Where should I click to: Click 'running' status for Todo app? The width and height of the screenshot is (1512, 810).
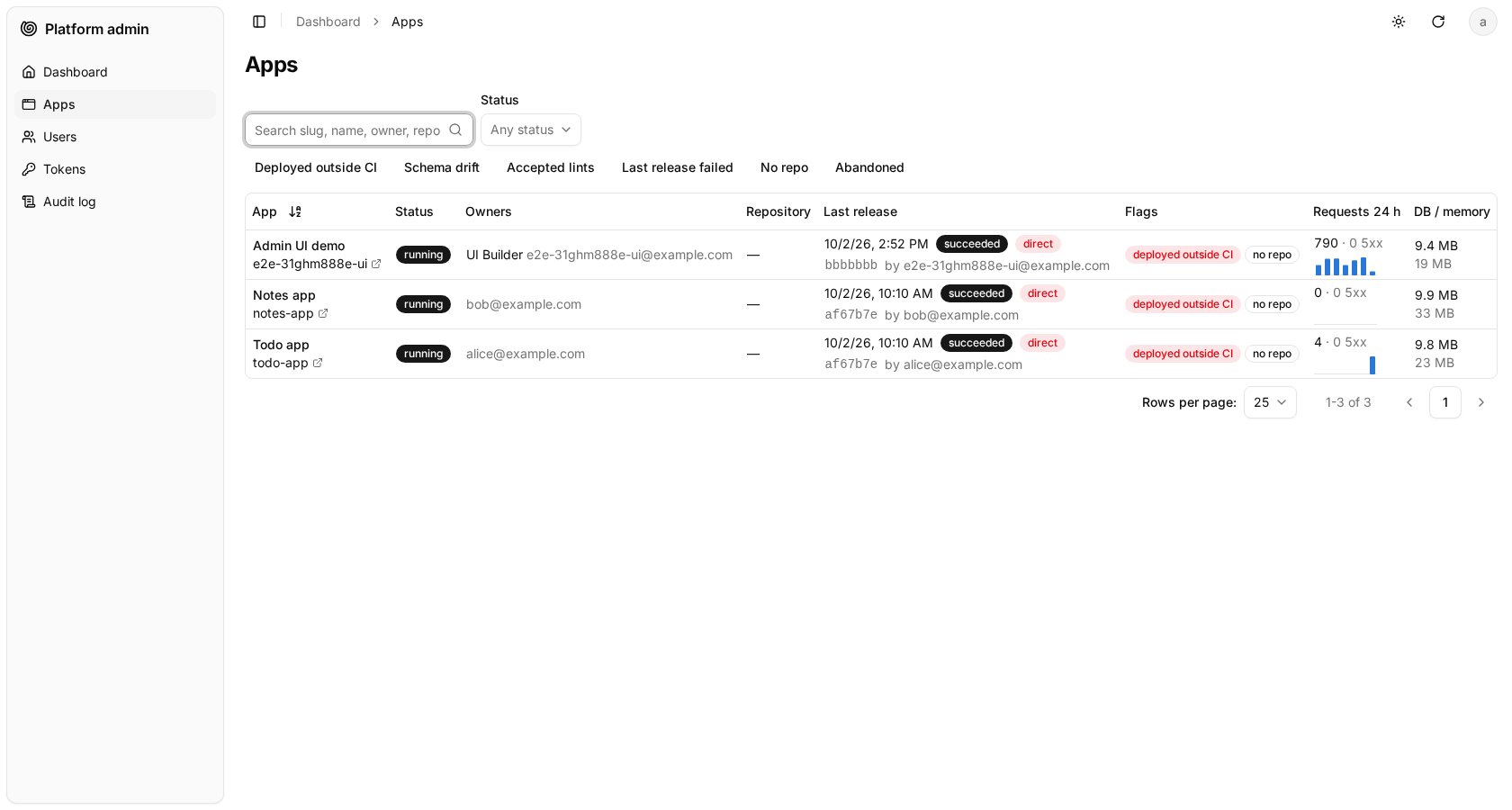point(423,354)
